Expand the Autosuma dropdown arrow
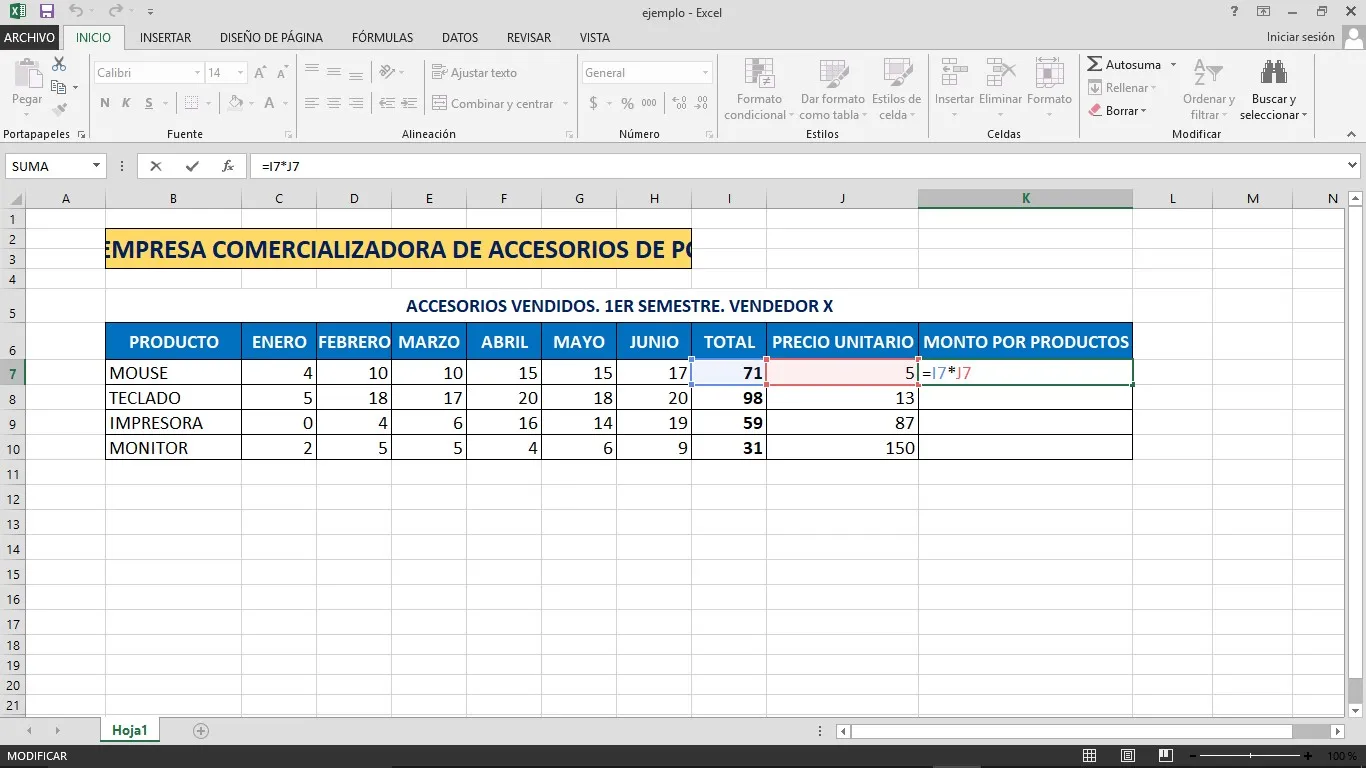The image size is (1366, 768). [1173, 64]
